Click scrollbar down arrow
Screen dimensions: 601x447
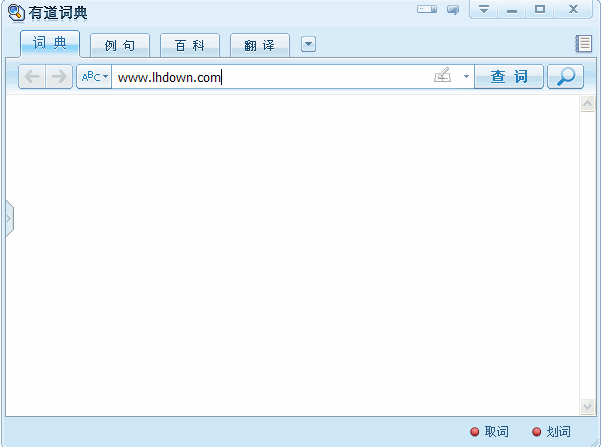pos(587,406)
